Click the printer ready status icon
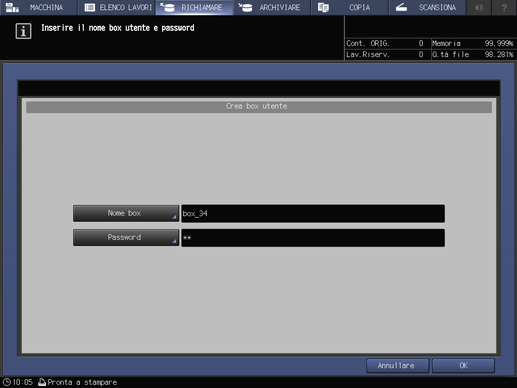The height and width of the screenshot is (388, 517). coord(42,382)
